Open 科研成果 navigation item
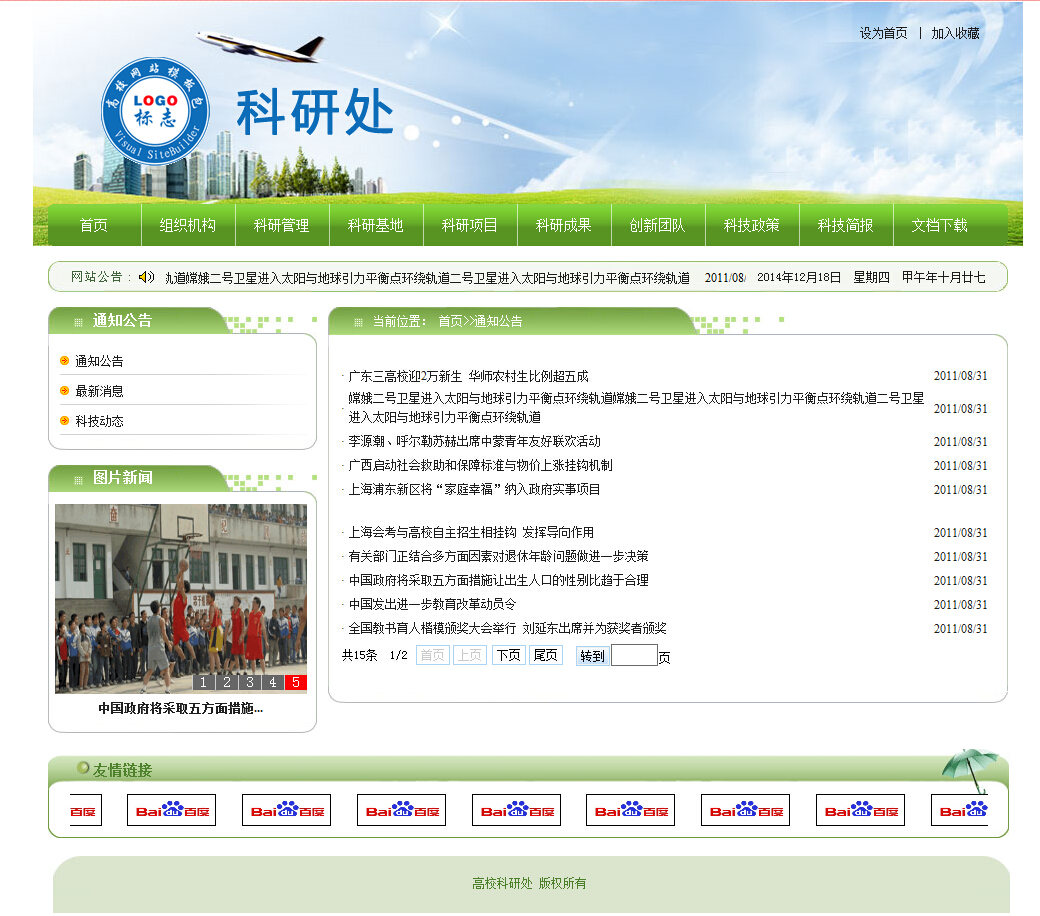The width and height of the screenshot is (1040, 916). [564, 226]
